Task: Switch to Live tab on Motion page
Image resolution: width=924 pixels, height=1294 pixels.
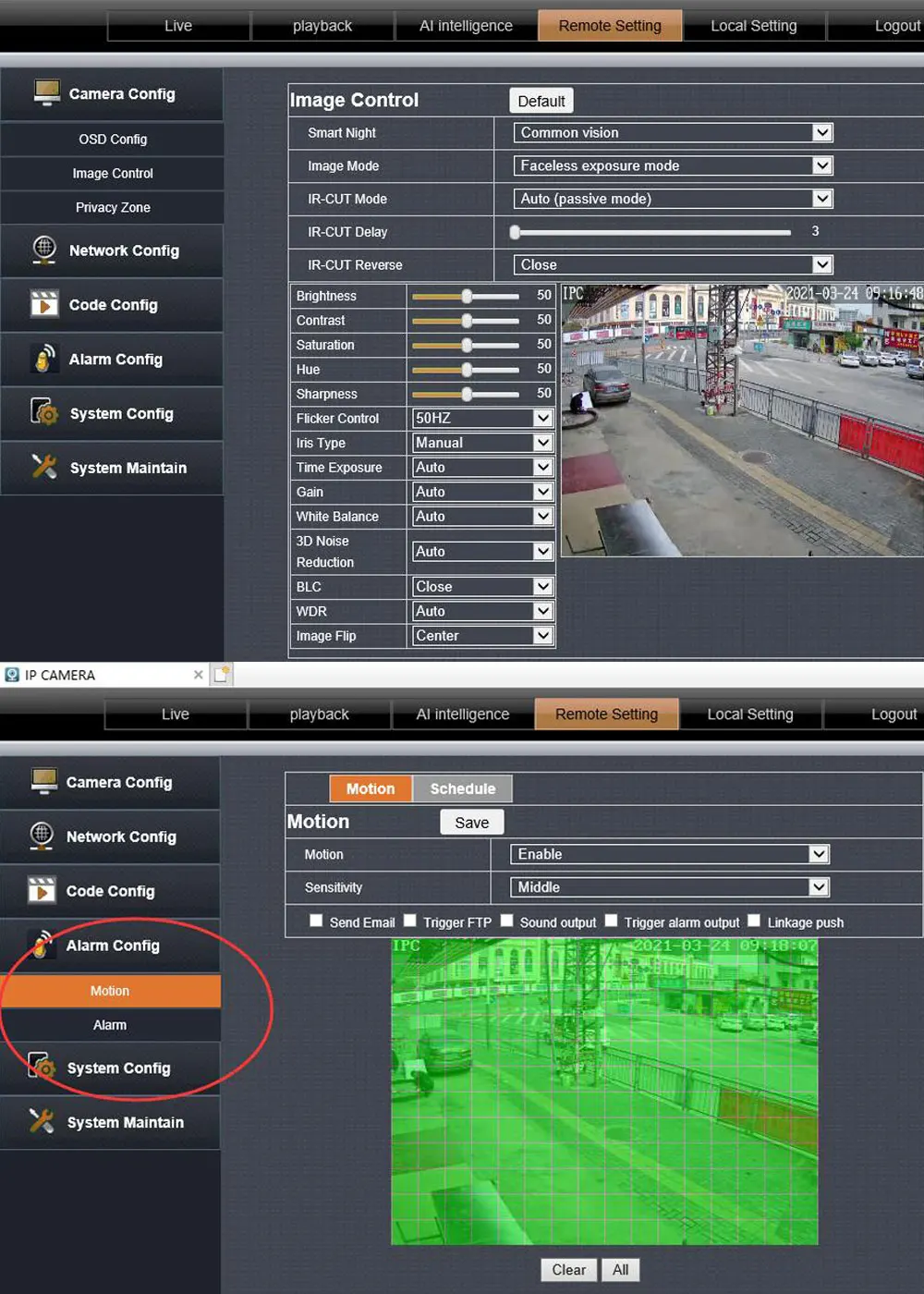Action: click(x=176, y=714)
